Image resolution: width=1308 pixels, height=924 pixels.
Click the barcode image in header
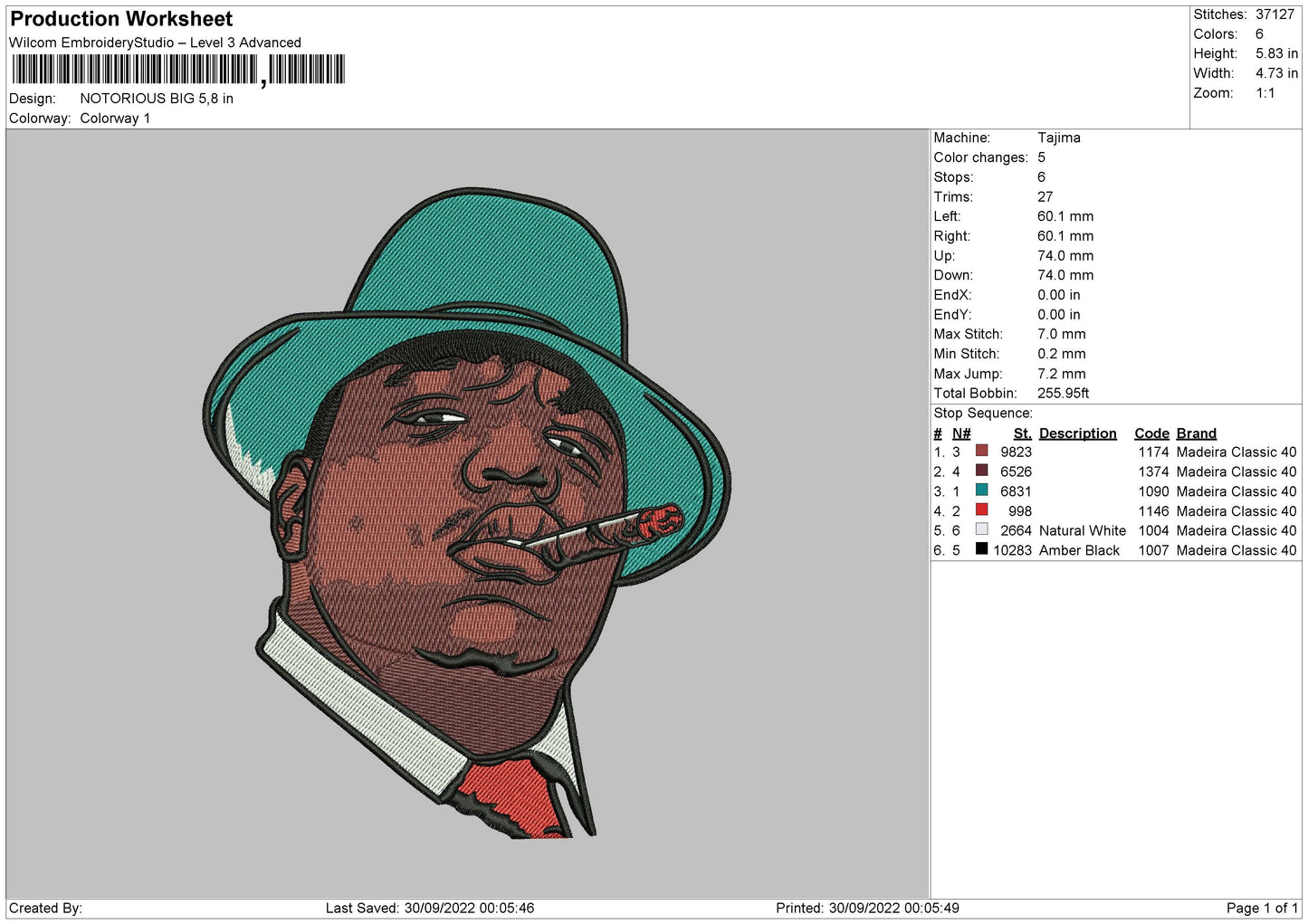178,70
